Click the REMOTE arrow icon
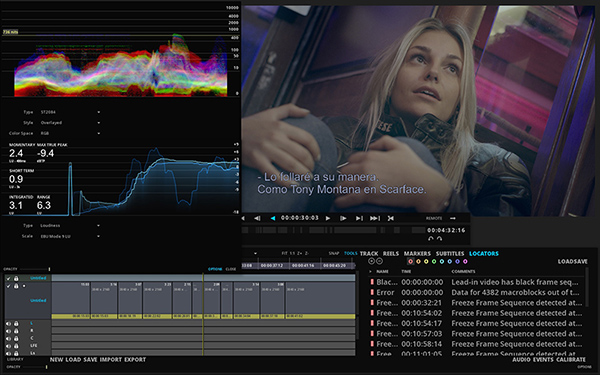600x375 pixels. tap(453, 218)
